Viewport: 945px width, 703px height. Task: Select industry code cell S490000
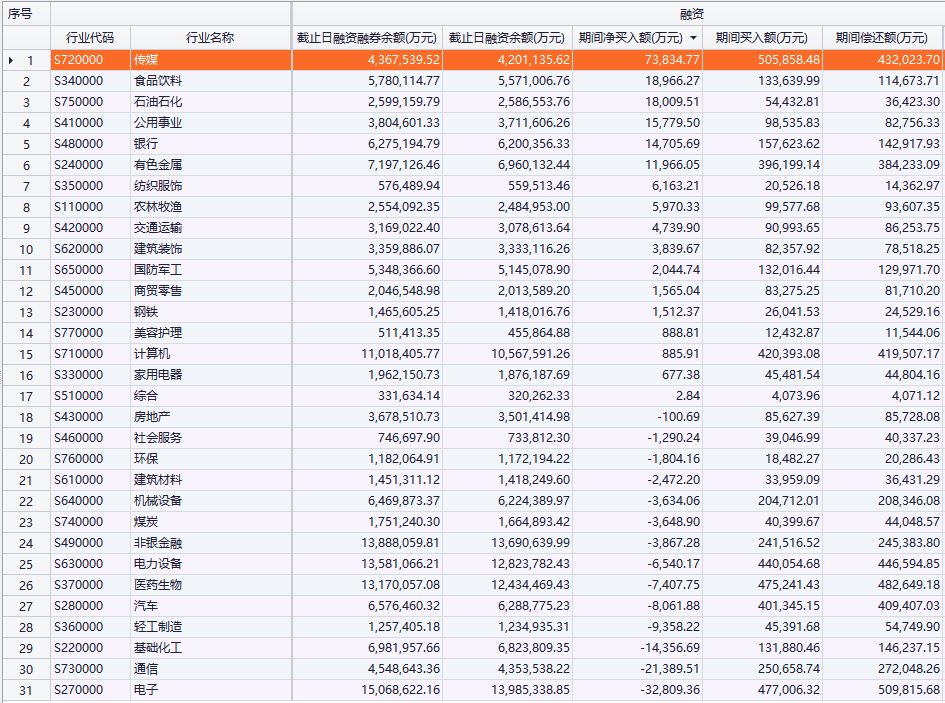point(90,543)
